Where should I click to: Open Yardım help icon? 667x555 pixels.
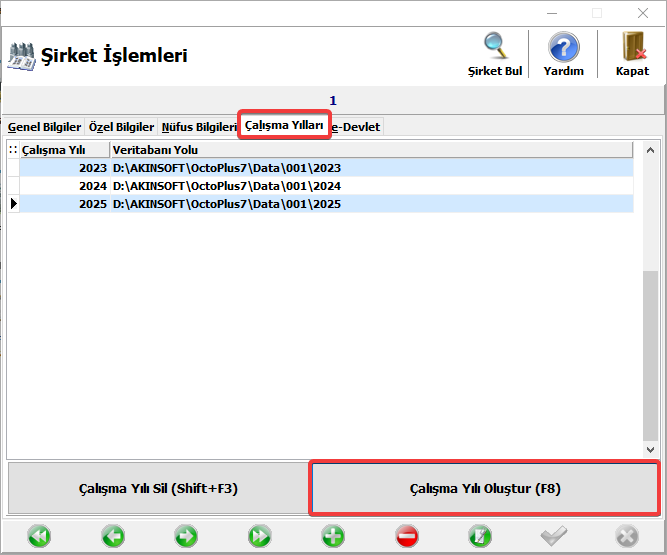click(563, 47)
